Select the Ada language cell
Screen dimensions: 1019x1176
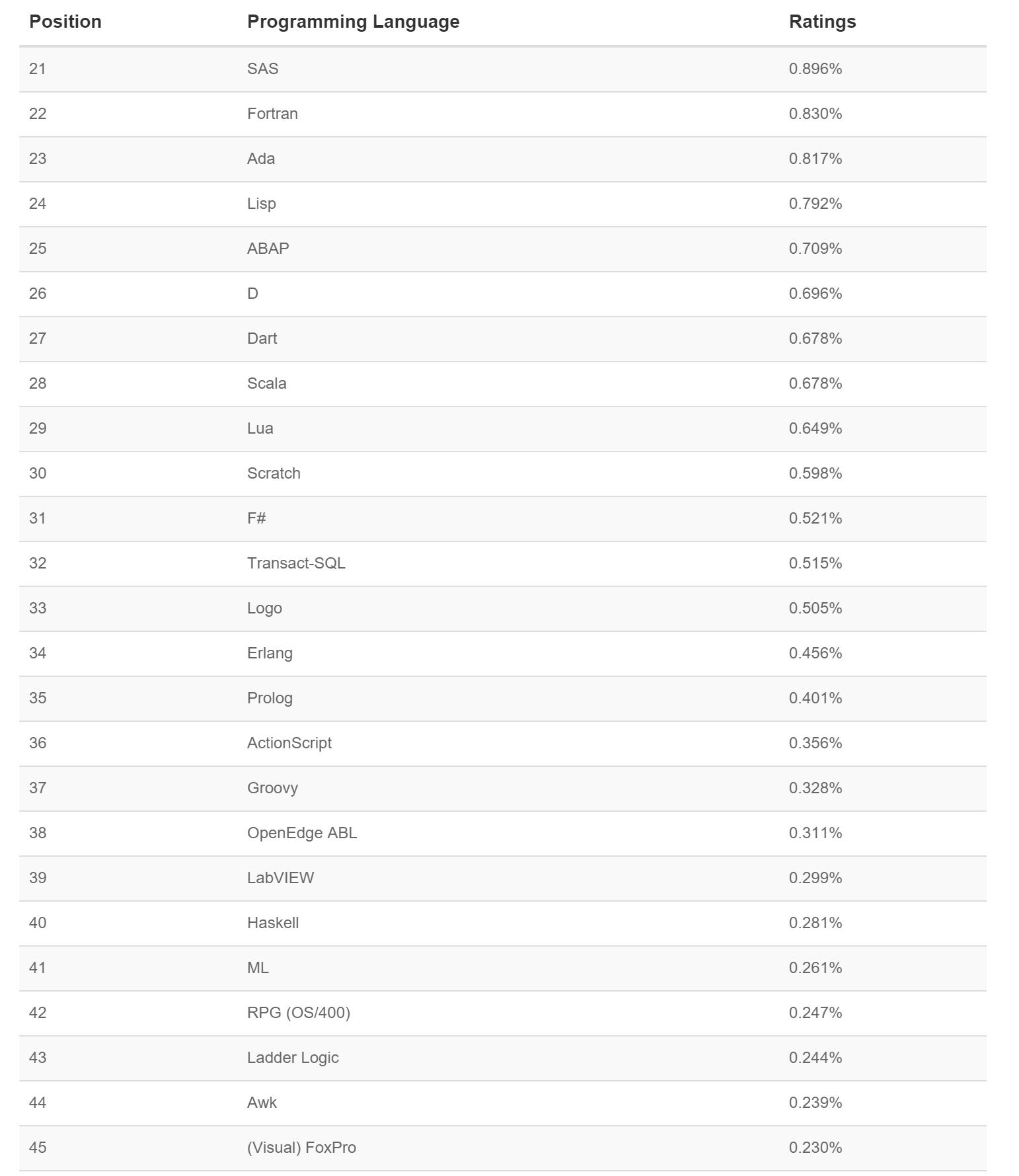pos(261,159)
